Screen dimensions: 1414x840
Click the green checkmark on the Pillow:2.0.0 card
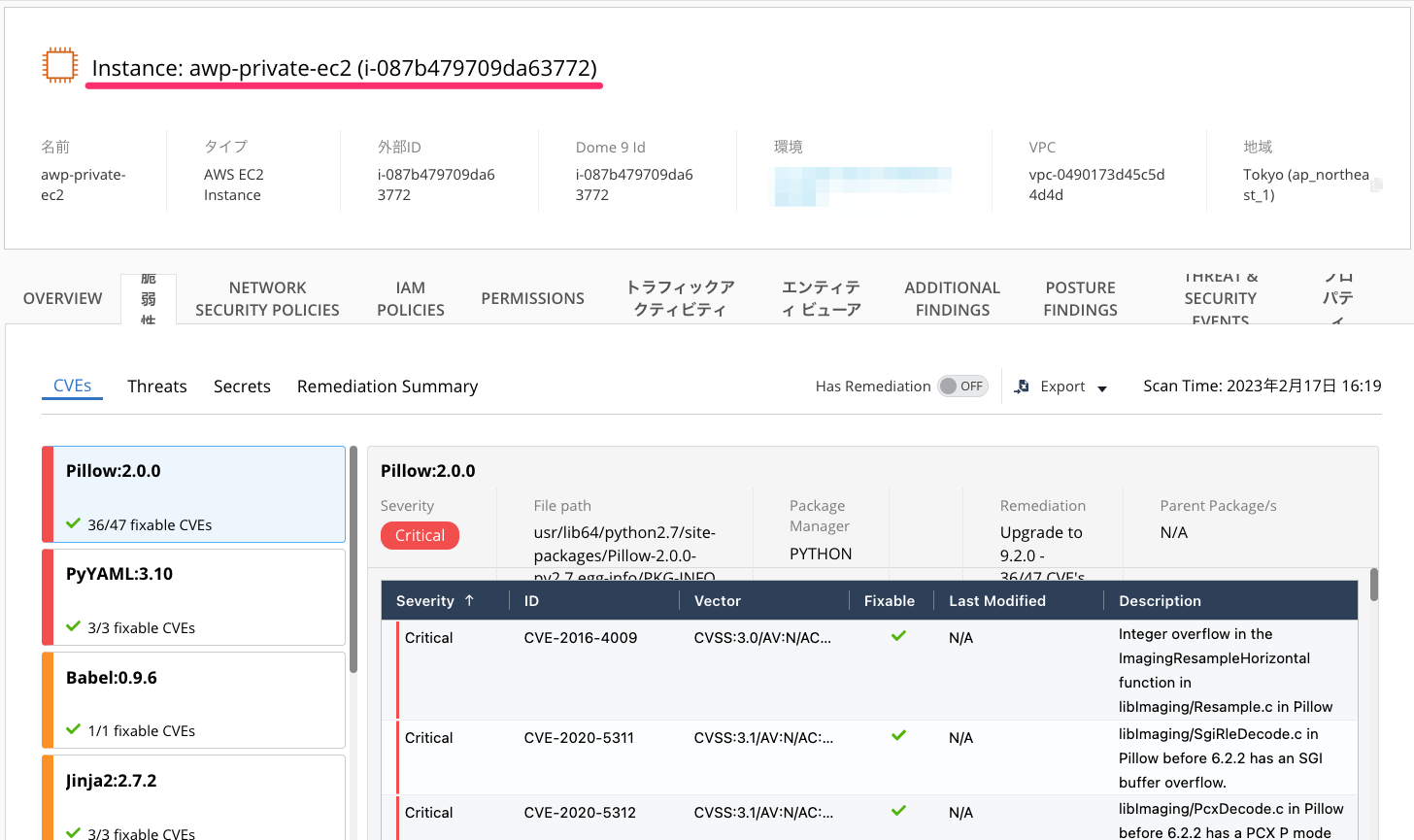72,524
